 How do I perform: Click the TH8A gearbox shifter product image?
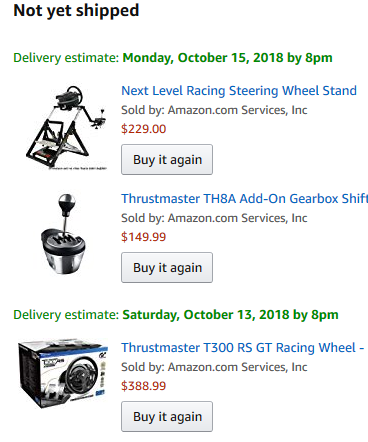click(x=63, y=234)
